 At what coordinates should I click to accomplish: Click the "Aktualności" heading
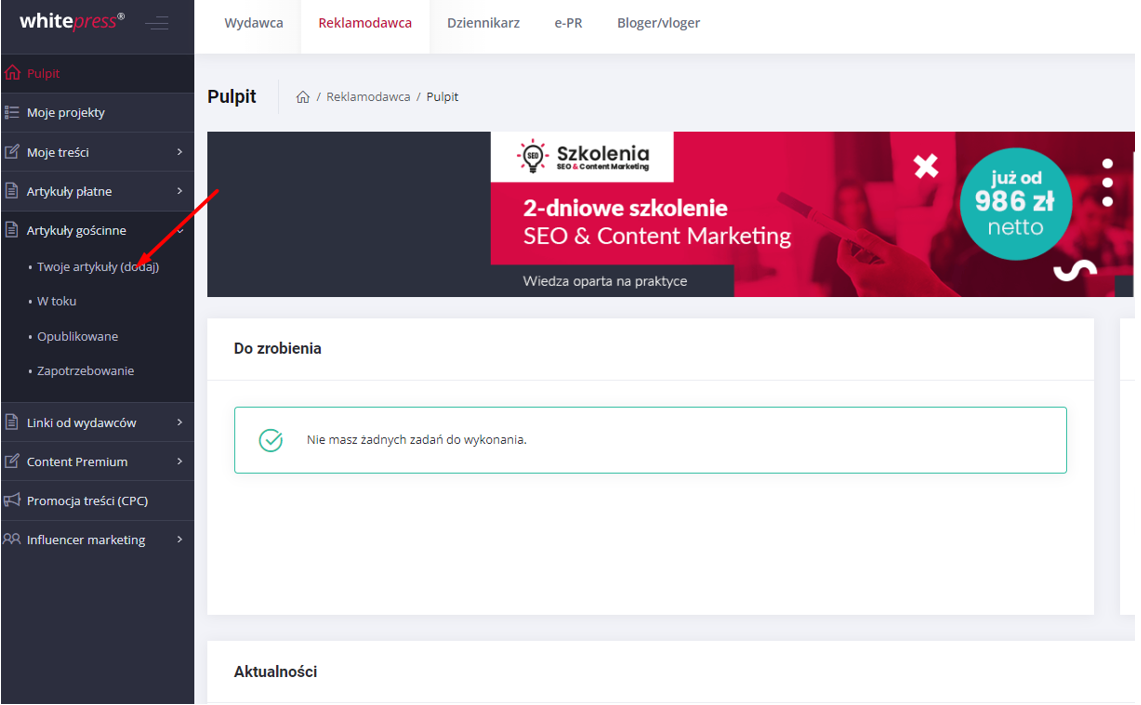click(275, 672)
